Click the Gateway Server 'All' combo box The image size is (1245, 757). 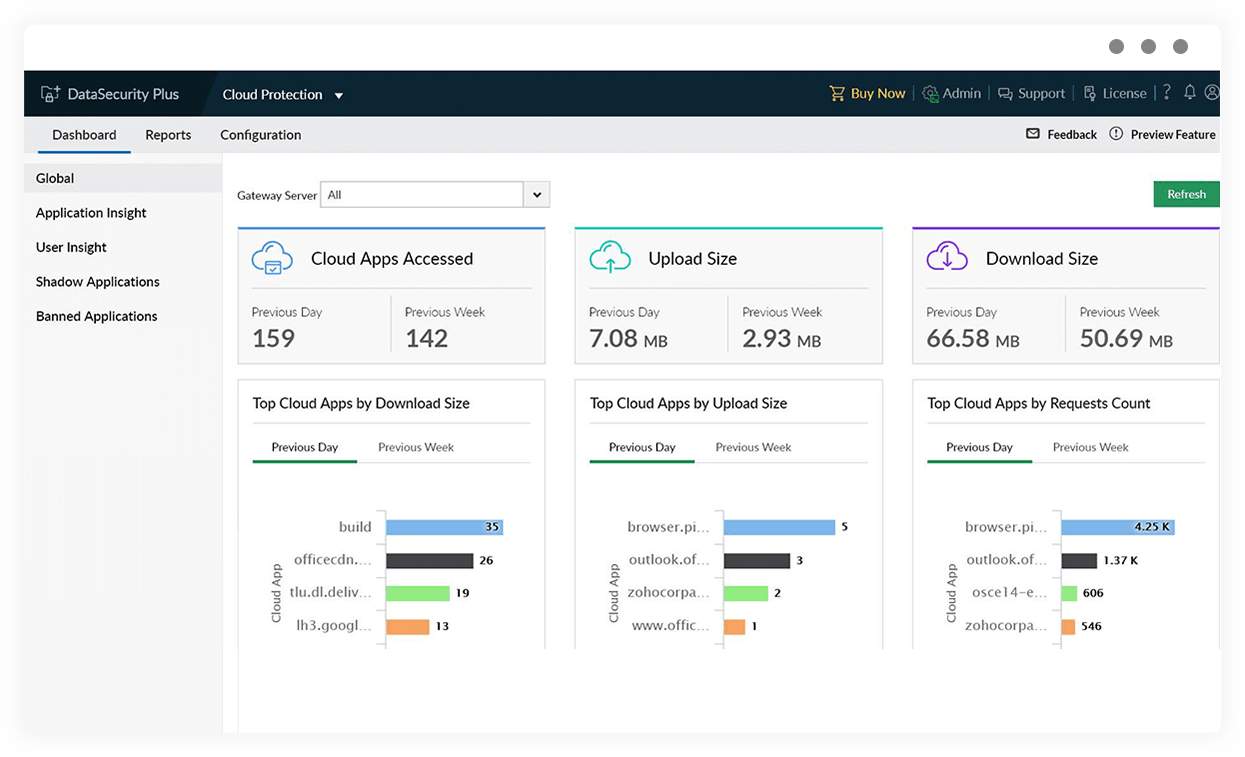click(x=421, y=195)
